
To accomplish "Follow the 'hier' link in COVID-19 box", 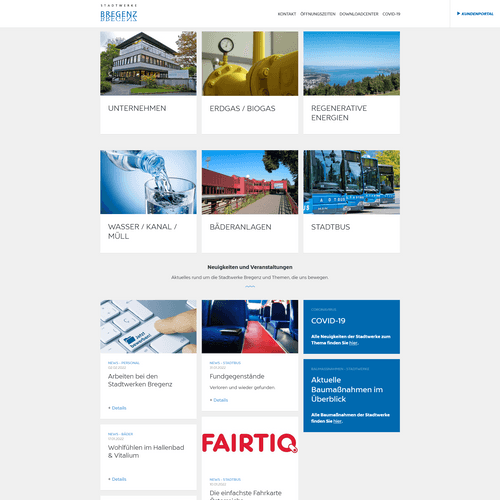I will (353, 343).
